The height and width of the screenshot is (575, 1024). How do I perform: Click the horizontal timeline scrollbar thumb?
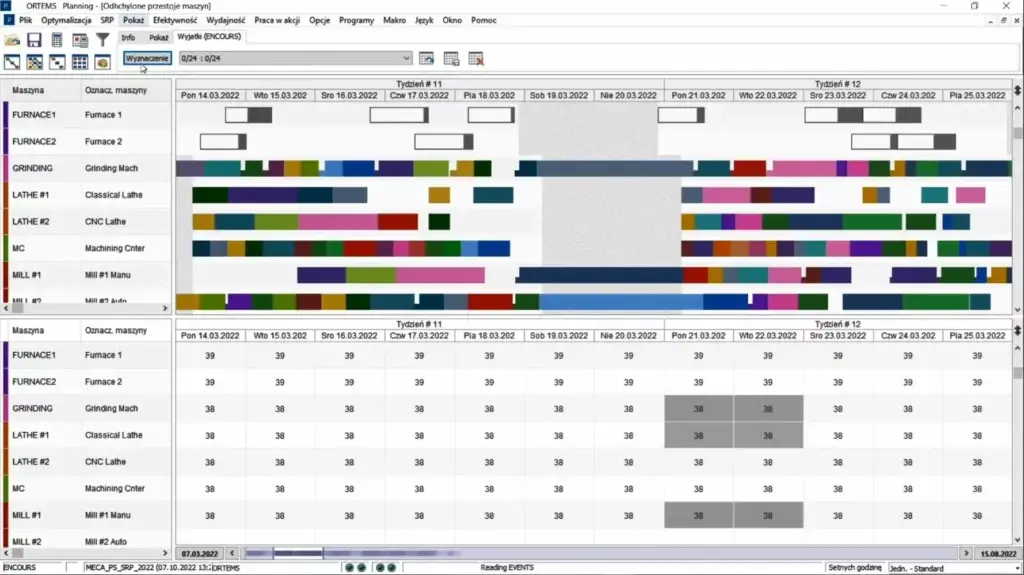point(298,553)
